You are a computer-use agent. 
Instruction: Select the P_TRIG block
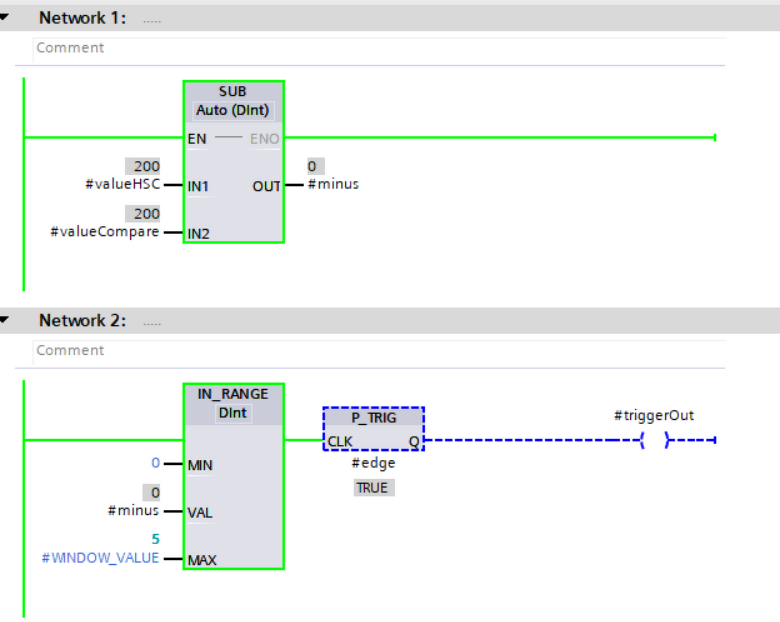pyautogui.click(x=374, y=429)
